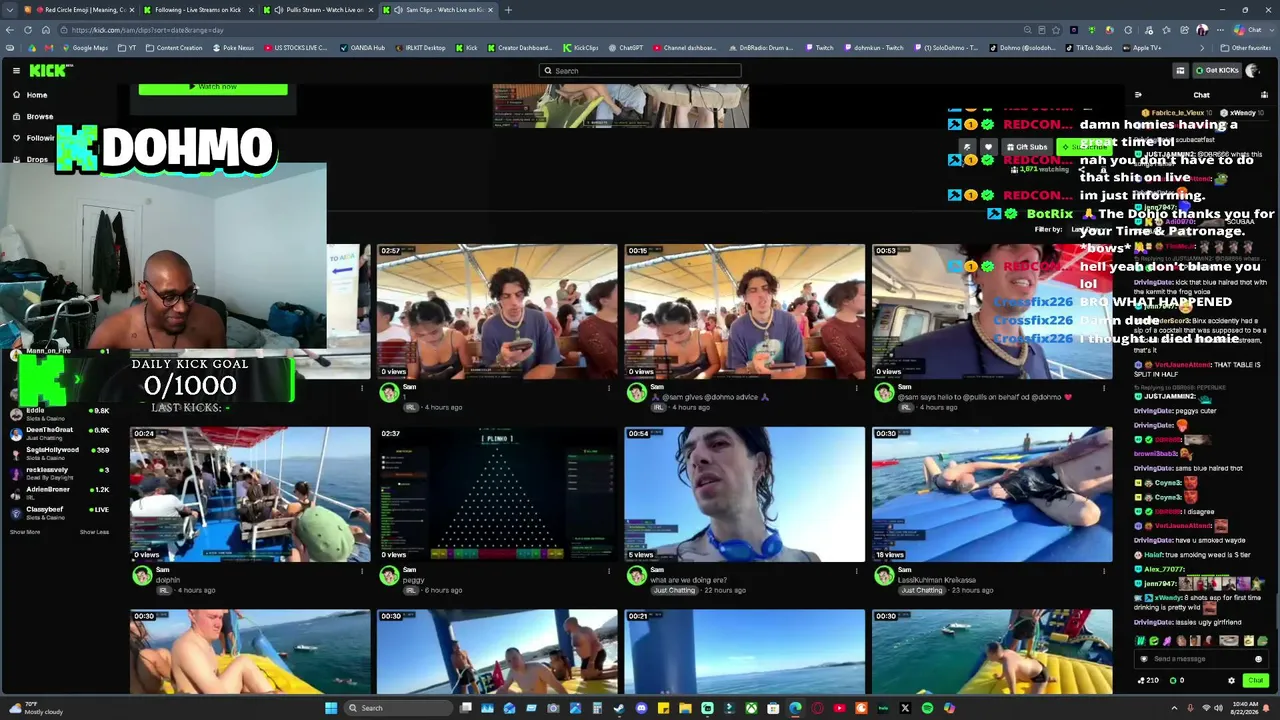
Task: Open a new browser tab
Action: (508, 10)
